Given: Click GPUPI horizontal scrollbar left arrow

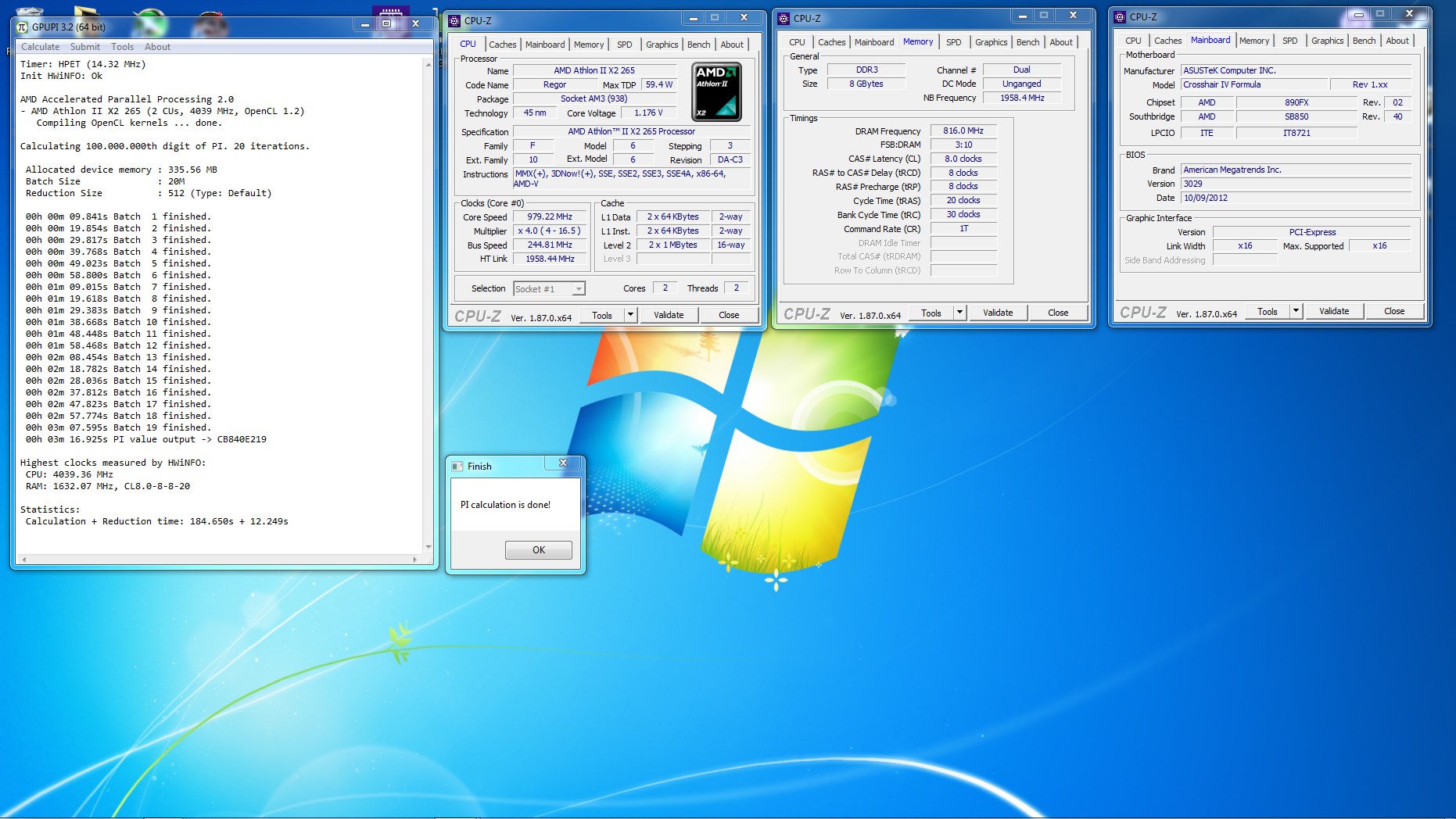Looking at the screenshot, I should click(24, 560).
